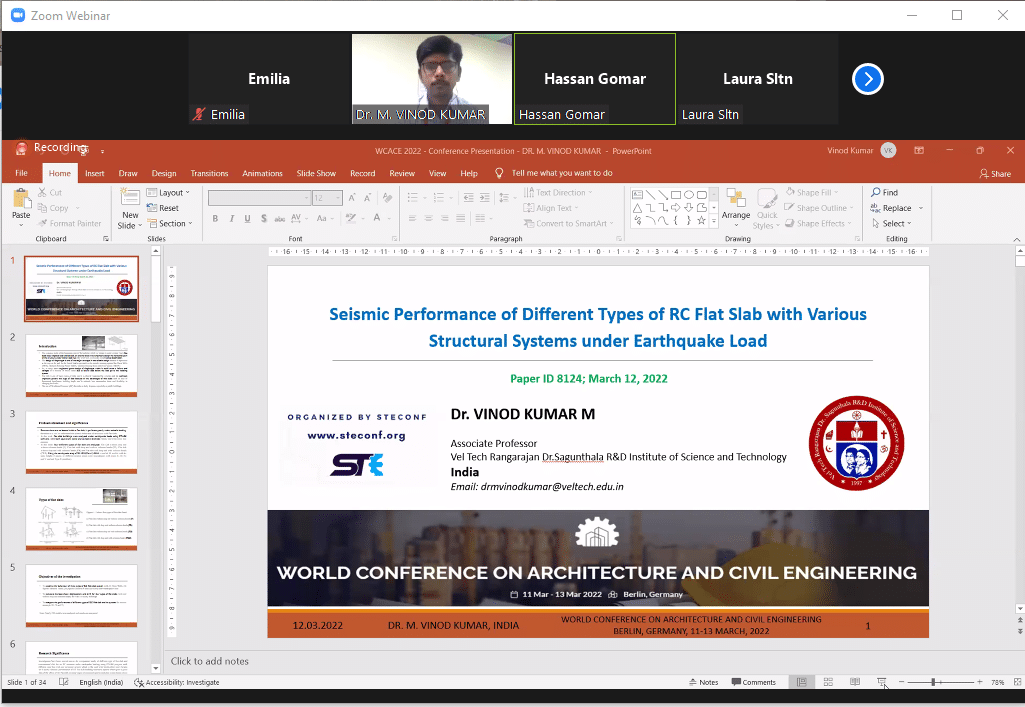
Task: Click the zoom slider in status bar
Action: 934,682
